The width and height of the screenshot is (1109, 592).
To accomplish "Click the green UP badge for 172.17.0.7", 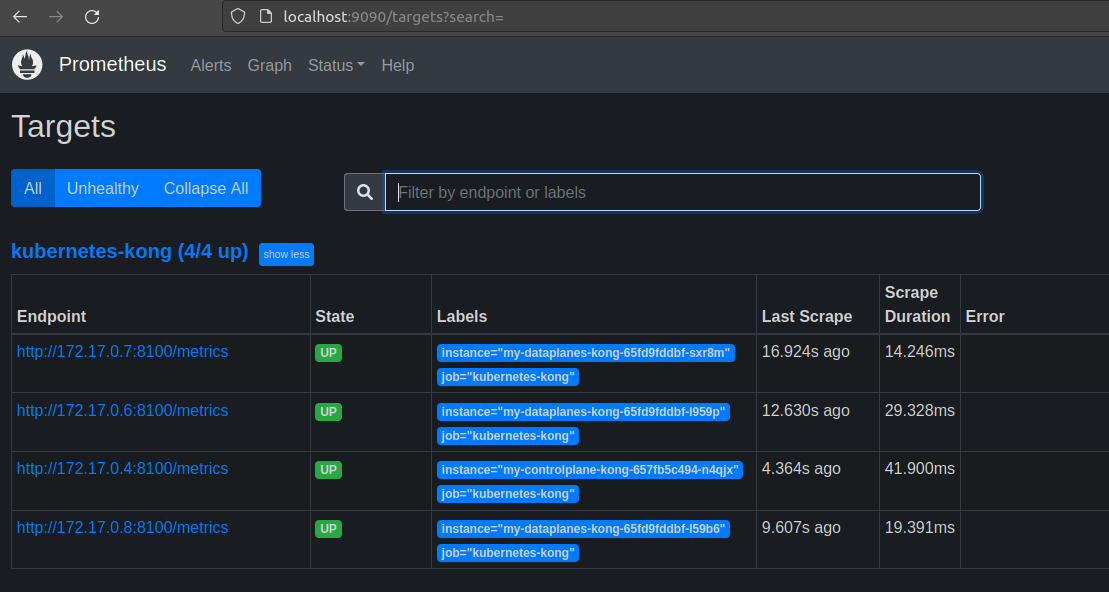I will click(x=328, y=352).
